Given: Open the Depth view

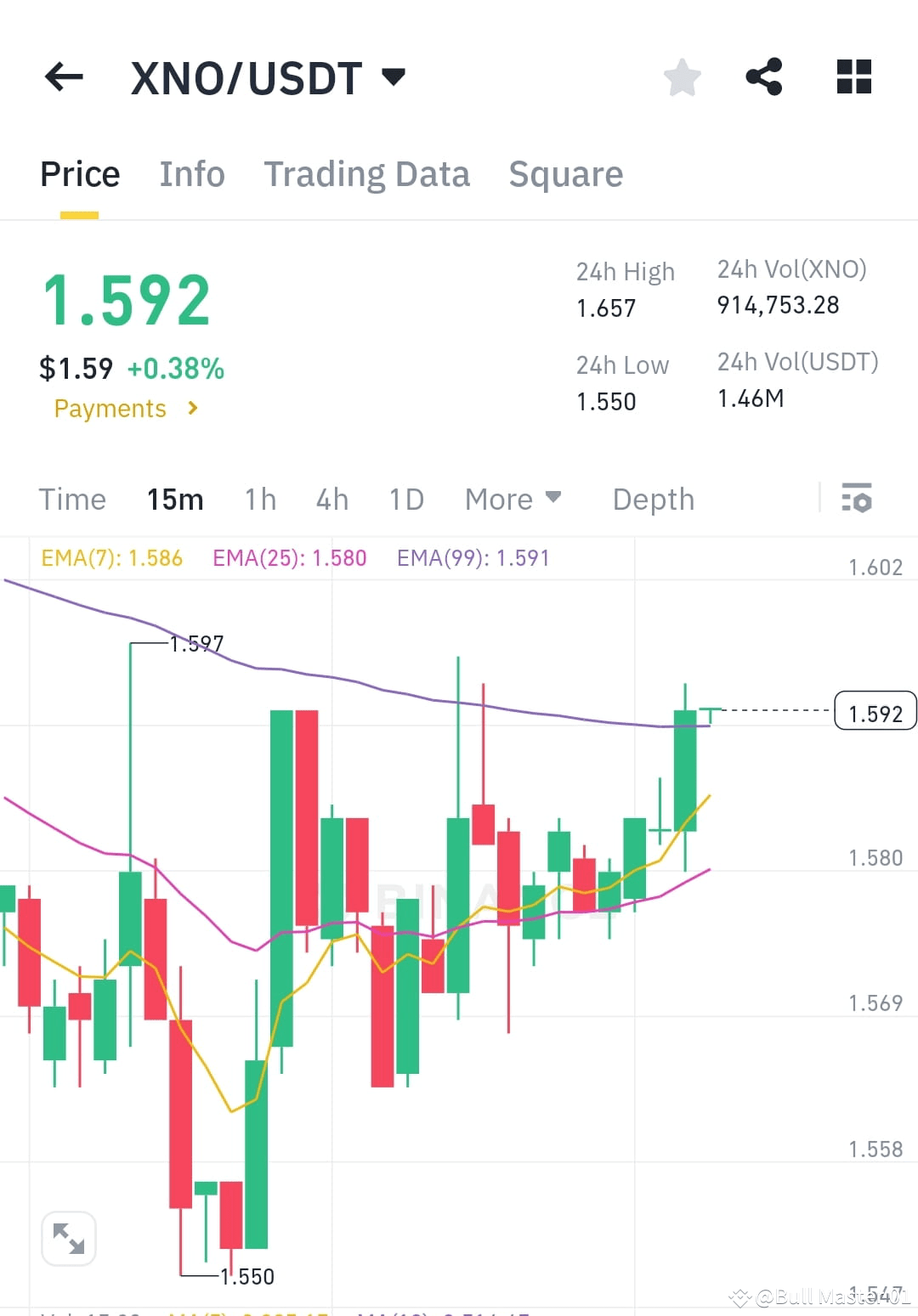Looking at the screenshot, I should 653,500.
